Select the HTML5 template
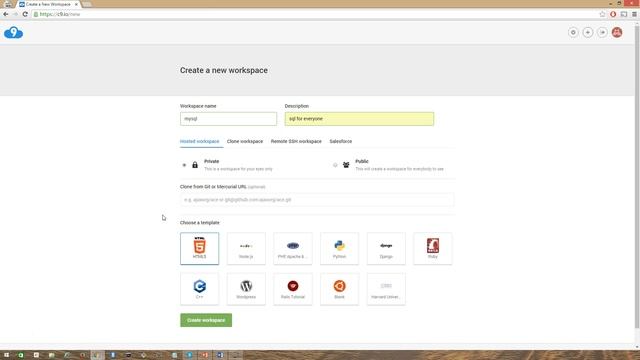Image resolution: width=640 pixels, height=360 pixels. click(200, 249)
